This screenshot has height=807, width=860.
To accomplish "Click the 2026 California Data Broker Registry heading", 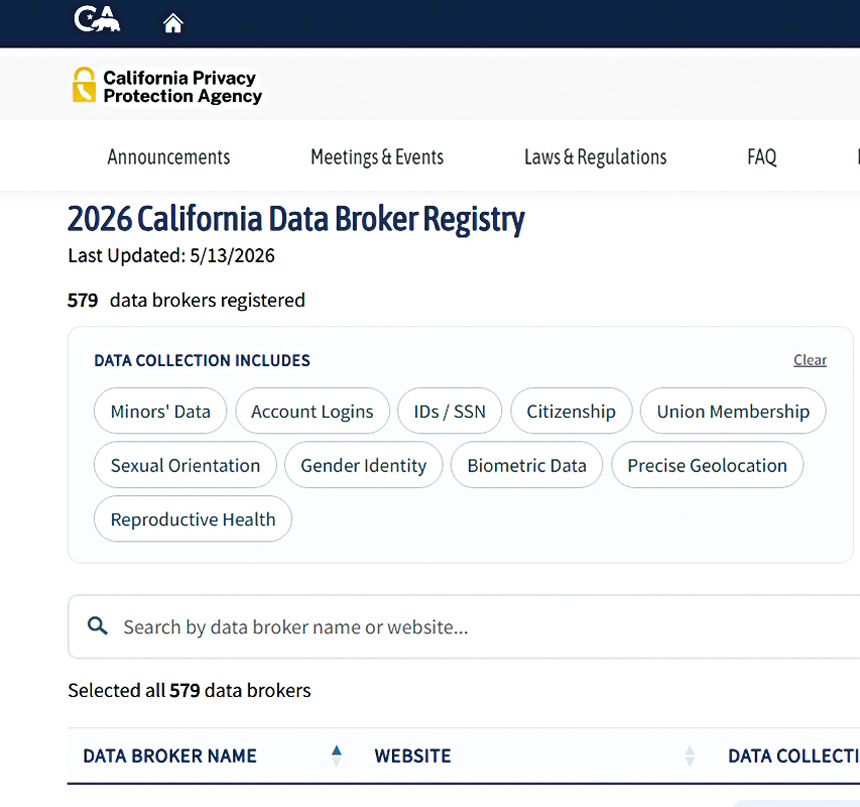I will 296,219.
